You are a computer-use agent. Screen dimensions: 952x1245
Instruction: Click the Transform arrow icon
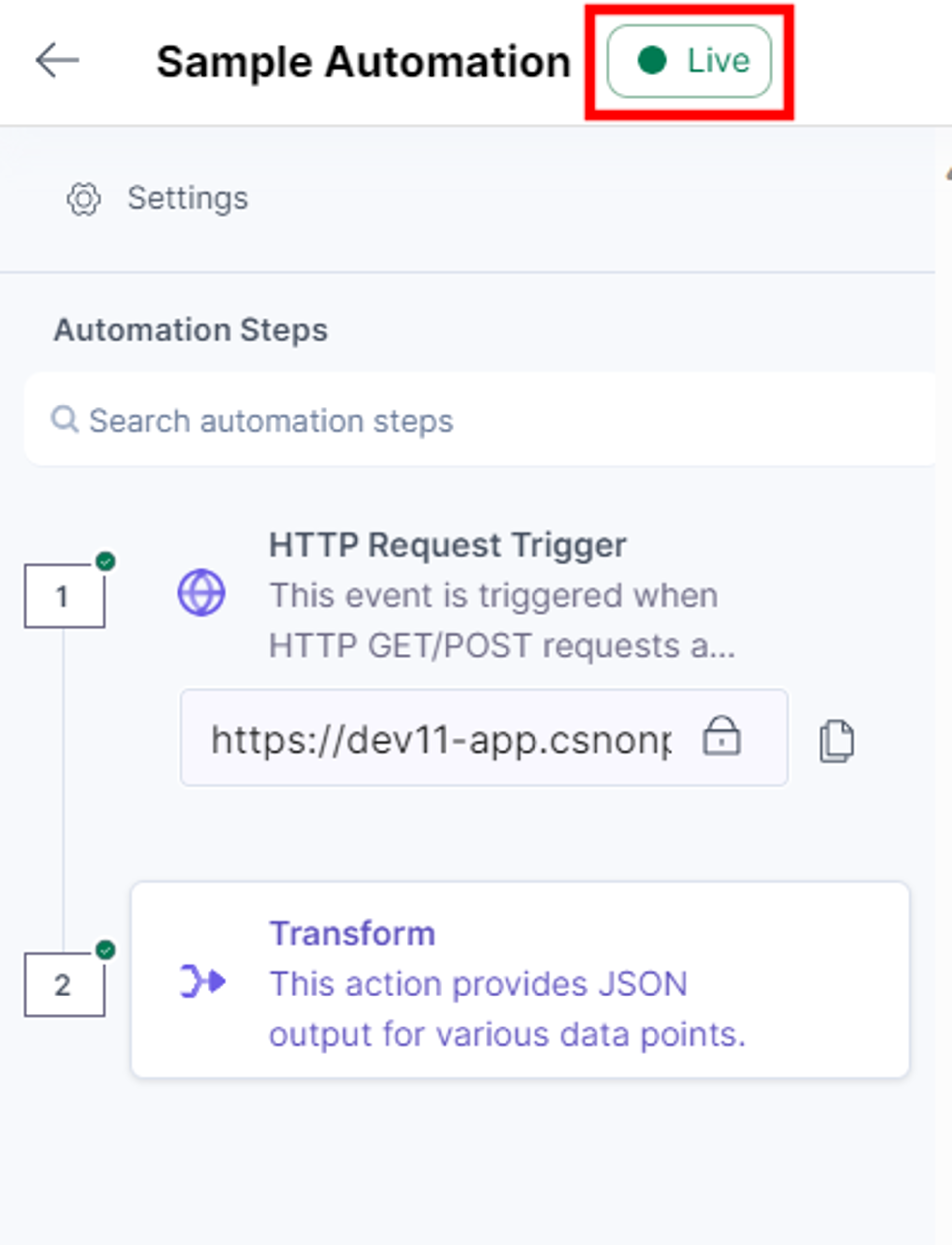pos(202,981)
